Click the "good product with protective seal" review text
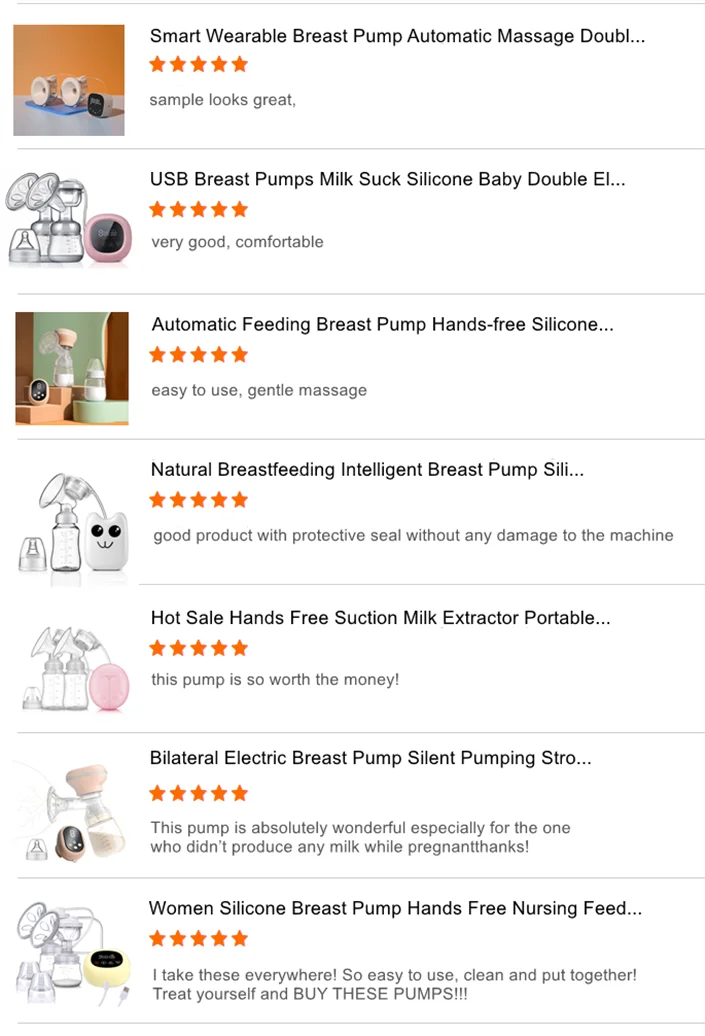 [413, 536]
